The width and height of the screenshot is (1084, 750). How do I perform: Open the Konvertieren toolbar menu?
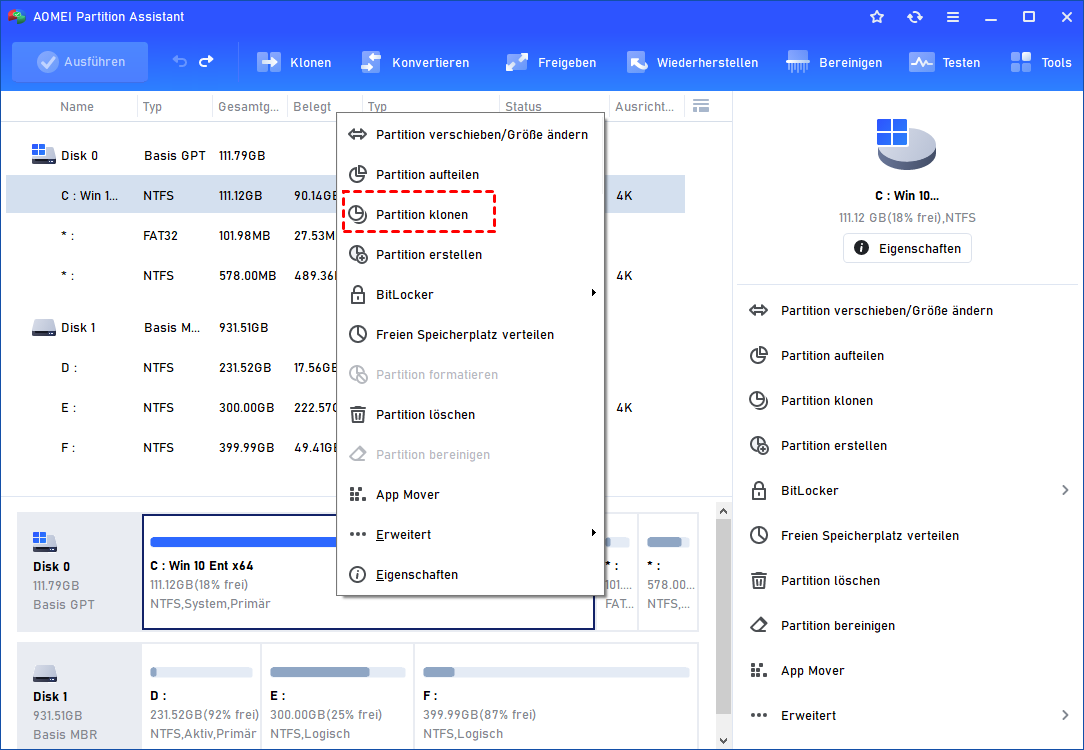415,62
